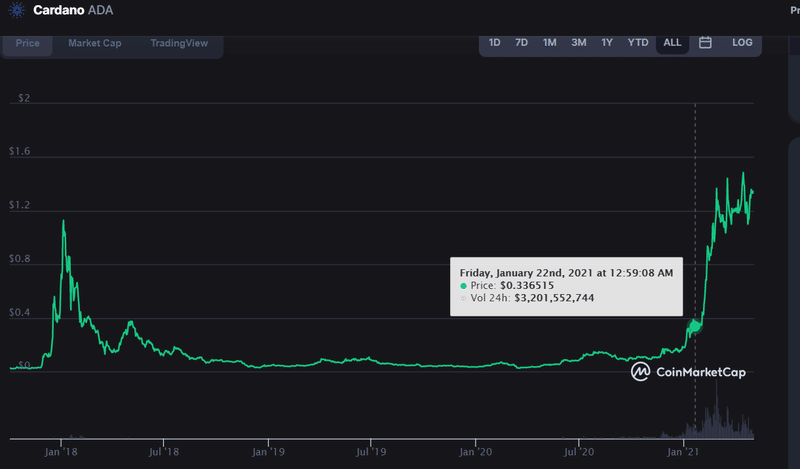Click the $0.4 y-axis label
The image size is (800, 469).
click(19, 312)
